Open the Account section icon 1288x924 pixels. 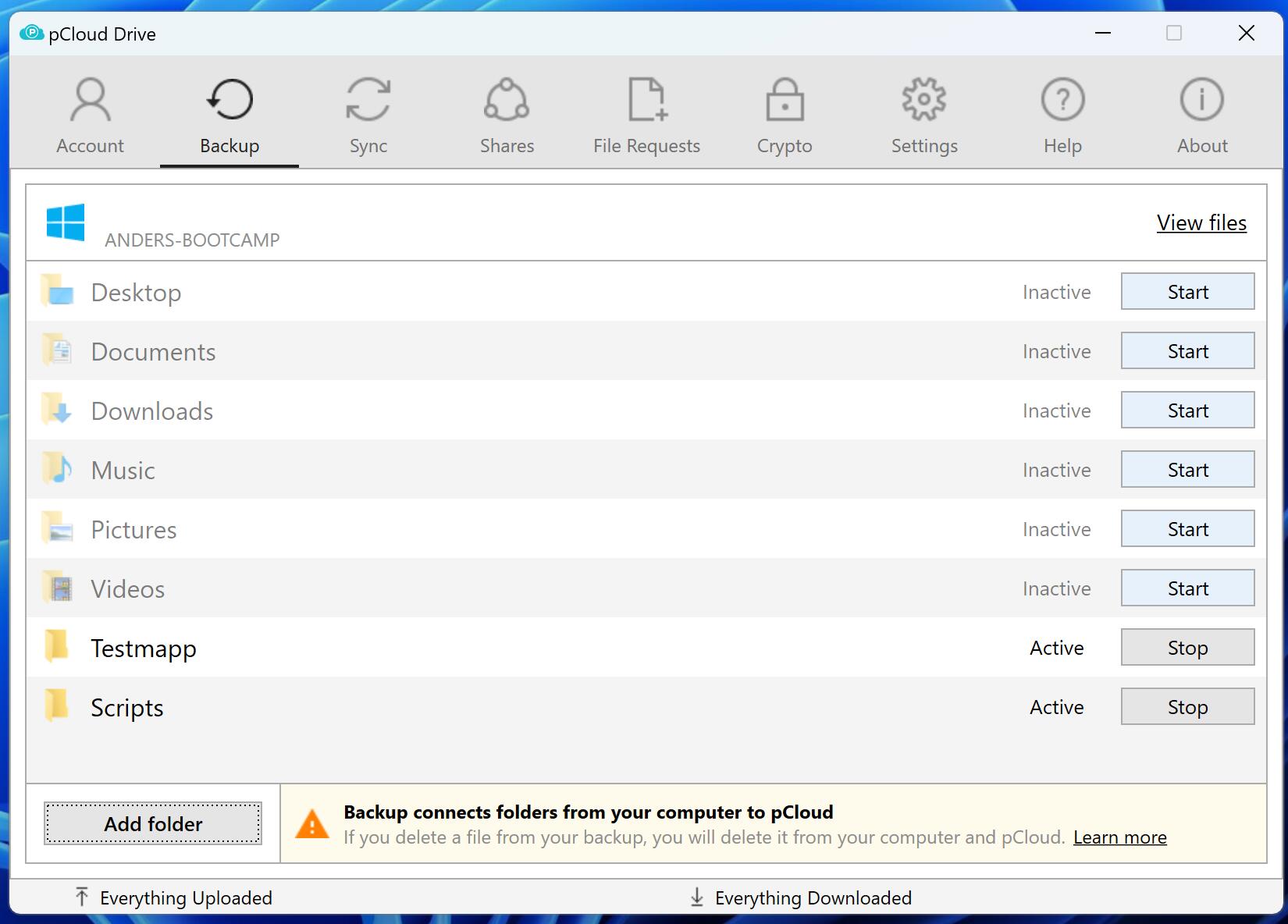click(x=91, y=100)
